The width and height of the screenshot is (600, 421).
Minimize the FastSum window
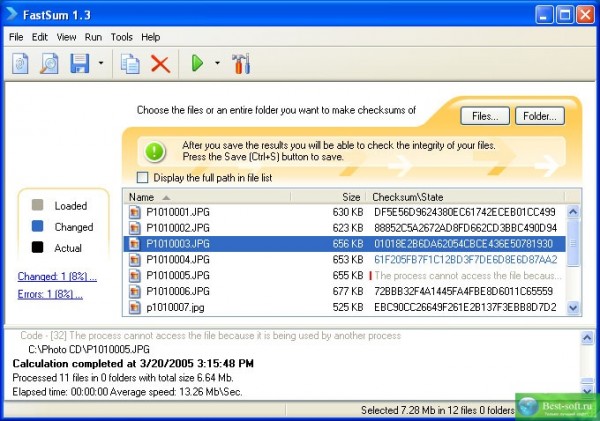[544, 15]
